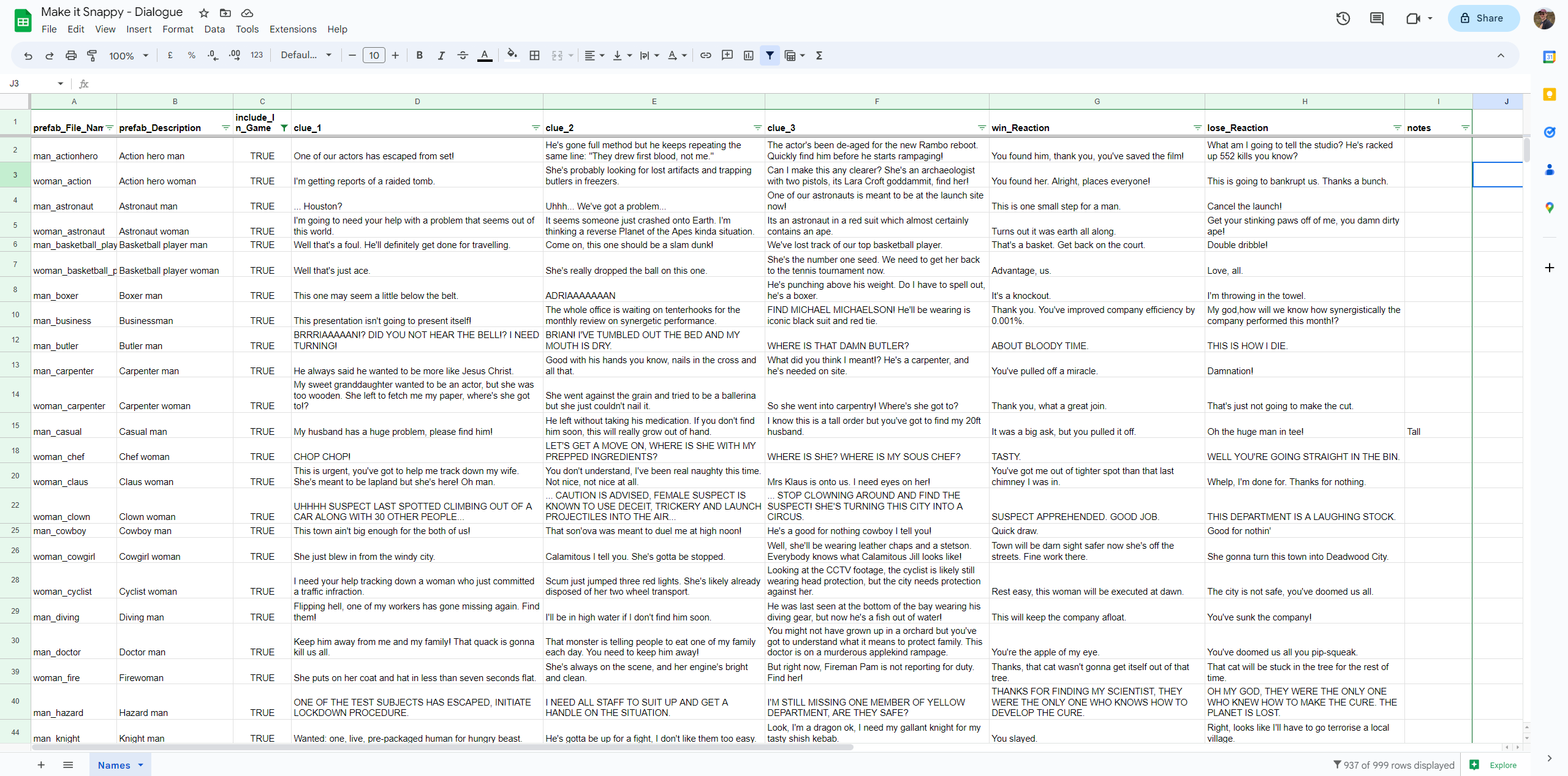The height and width of the screenshot is (776, 1568).
Task: Open the Extensions menu
Action: point(292,29)
